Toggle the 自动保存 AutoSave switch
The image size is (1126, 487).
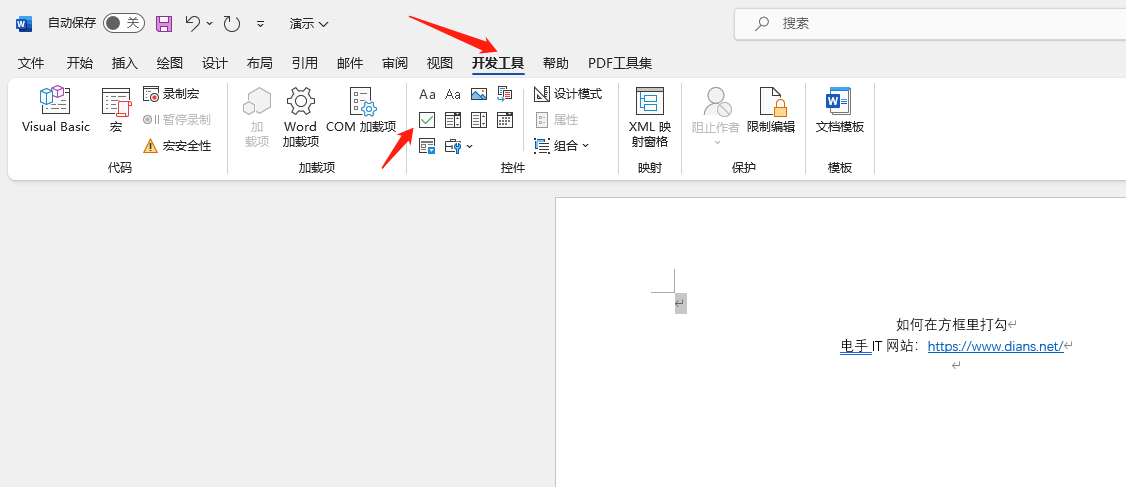pos(123,23)
